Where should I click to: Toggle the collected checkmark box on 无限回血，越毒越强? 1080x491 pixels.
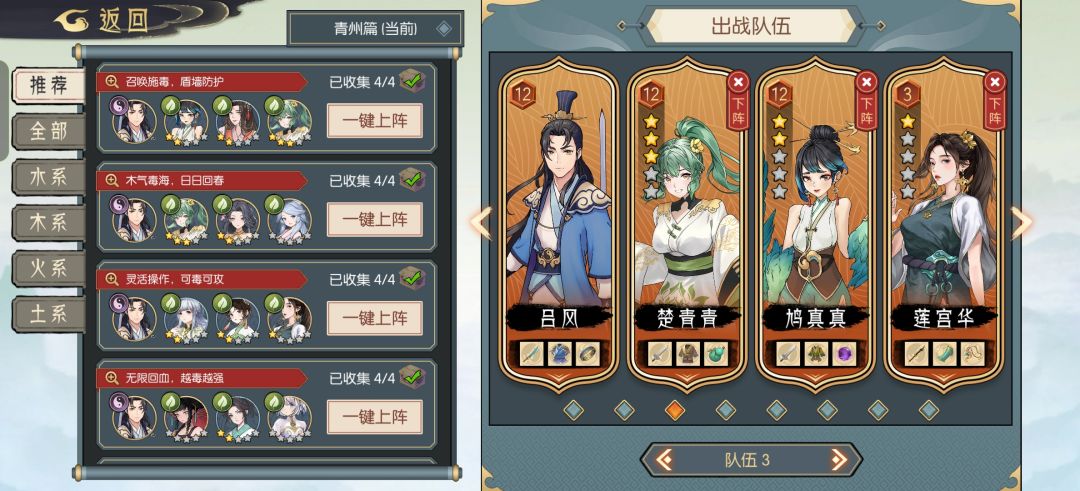(413, 377)
